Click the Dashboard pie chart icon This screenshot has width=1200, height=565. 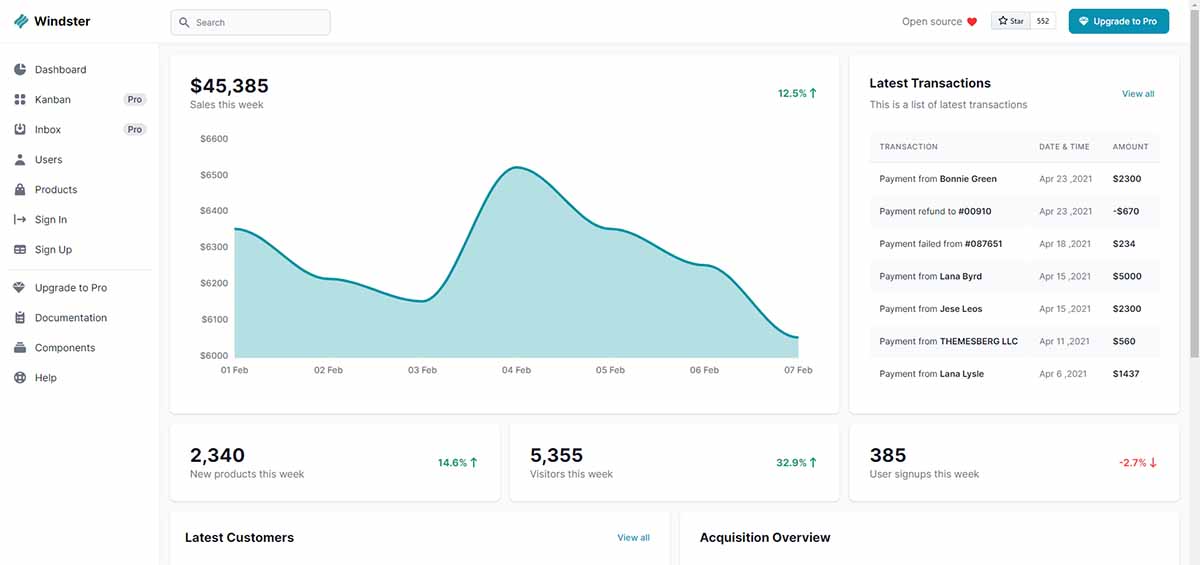[x=20, y=70]
